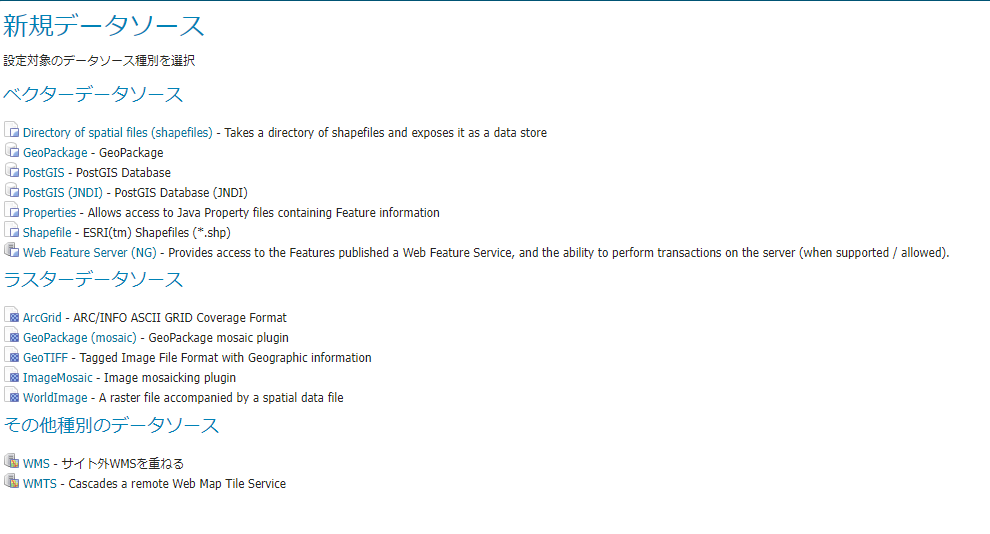Image resolution: width=990 pixels, height=534 pixels.
Task: Click the raster icon next to ArcGrid
Action: pyautogui.click(x=11, y=316)
